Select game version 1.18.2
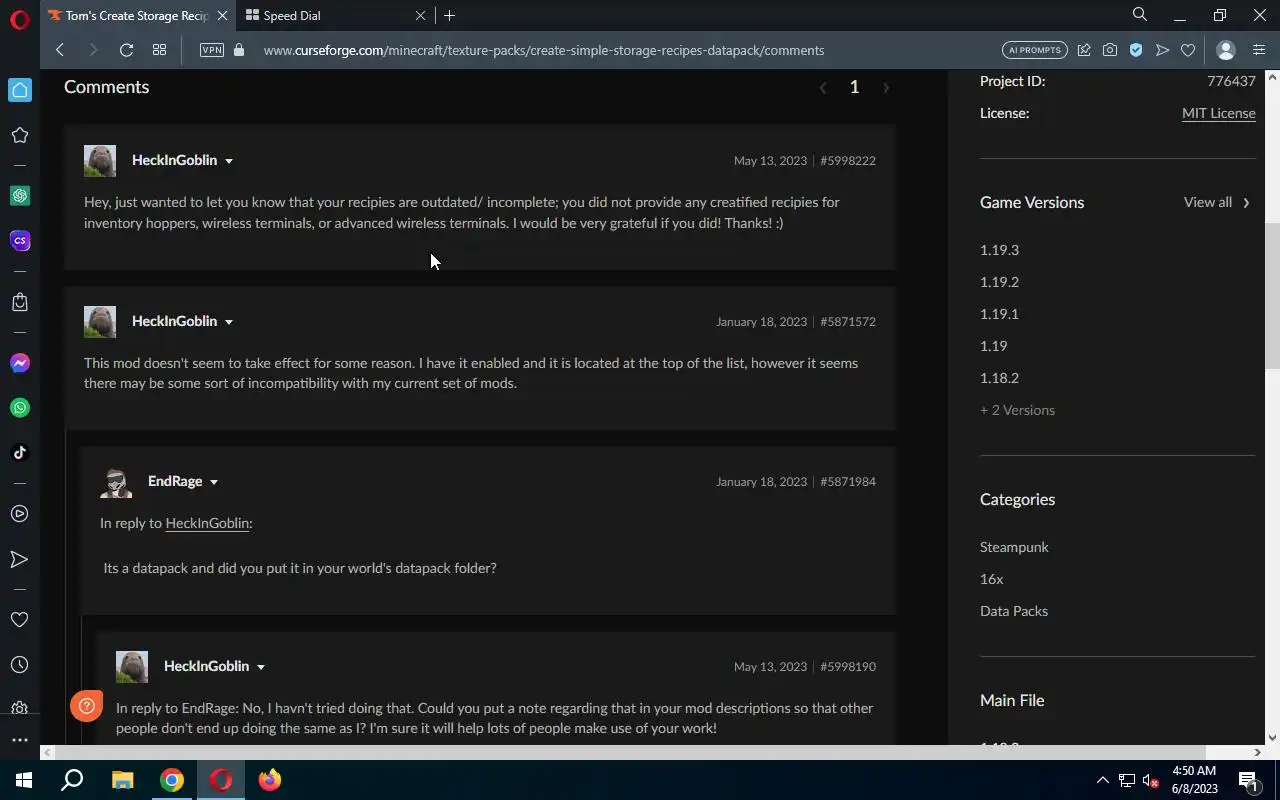 [999, 378]
